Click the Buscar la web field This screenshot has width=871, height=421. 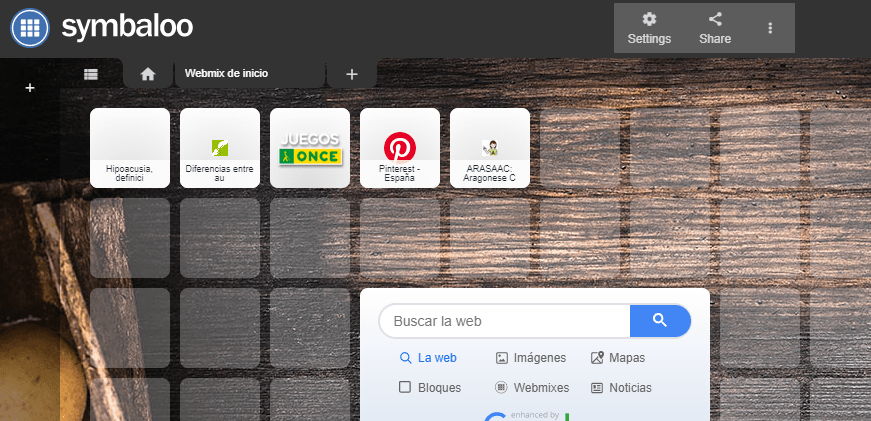505,321
